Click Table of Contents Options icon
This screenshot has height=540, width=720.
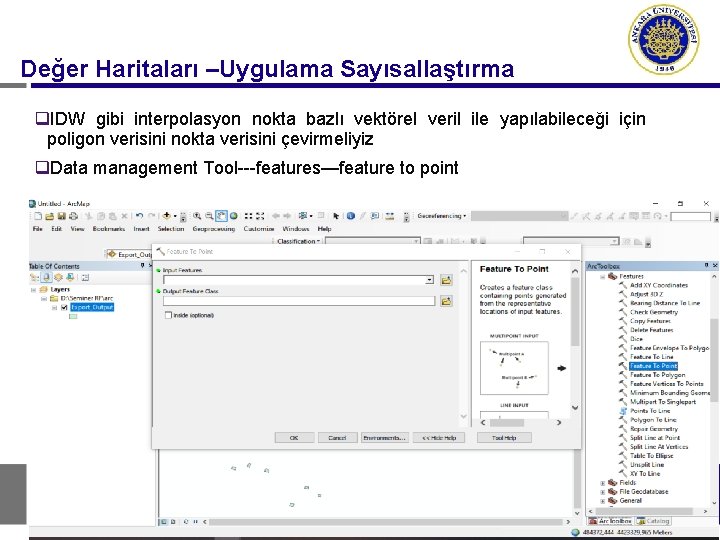click(x=85, y=277)
